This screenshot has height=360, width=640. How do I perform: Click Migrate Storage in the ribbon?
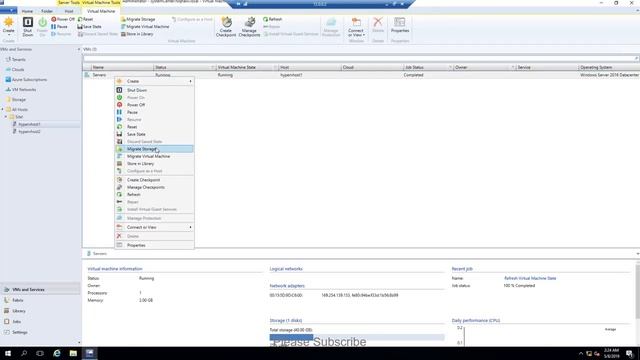click(x=138, y=19)
